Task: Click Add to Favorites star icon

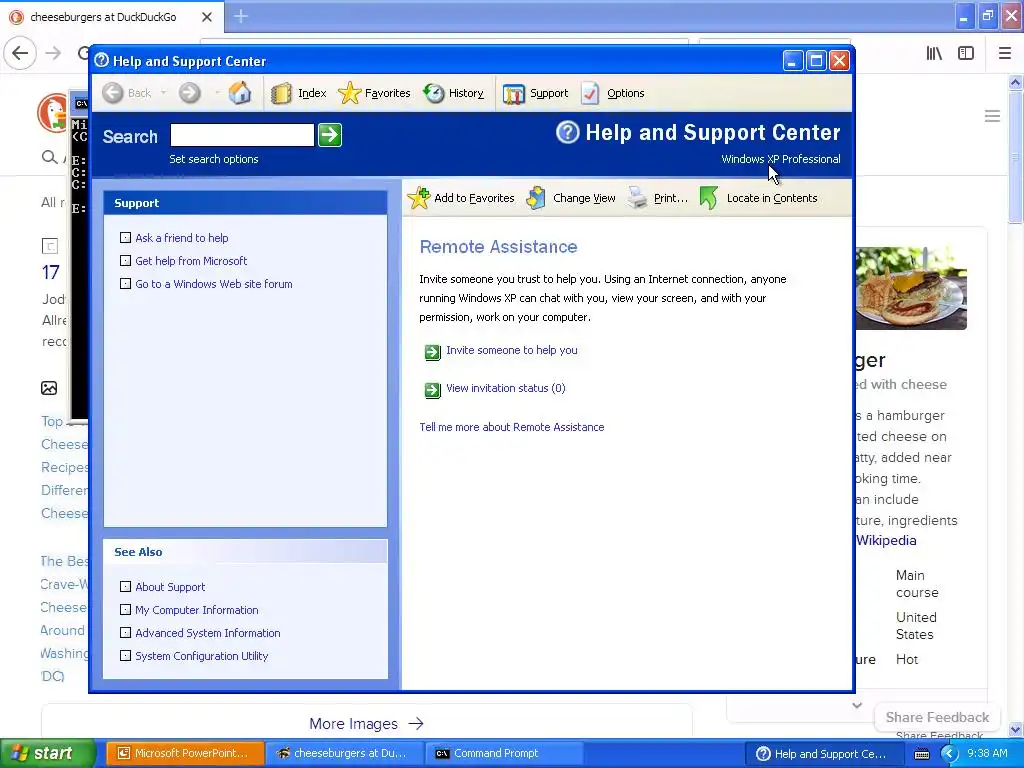Action: pyautogui.click(x=419, y=198)
